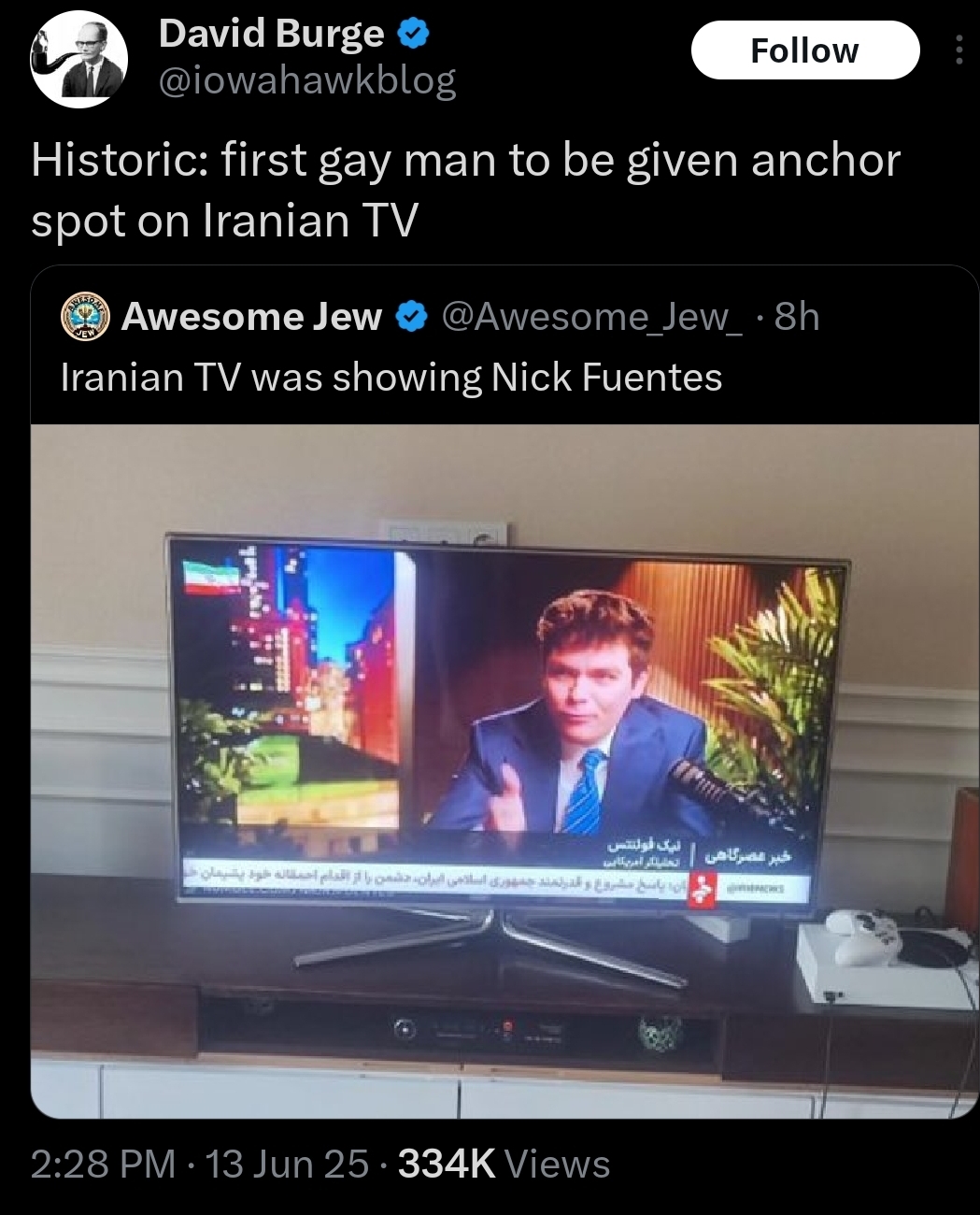The image size is (980, 1215).
Task: Visit the @Awesome_Jew_ handle
Action: pyautogui.click(x=591, y=318)
